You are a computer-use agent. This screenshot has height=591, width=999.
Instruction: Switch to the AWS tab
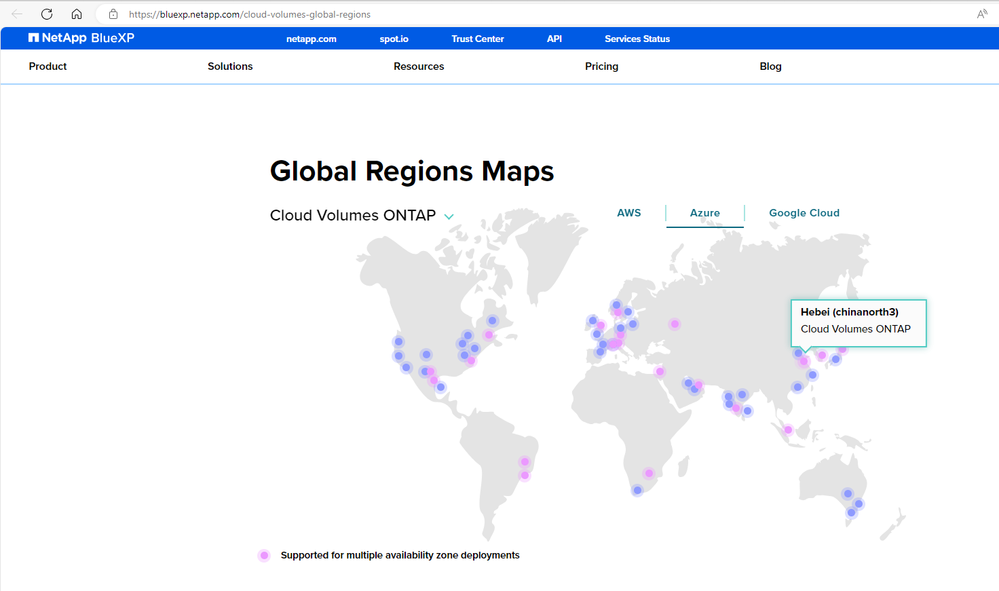[x=629, y=213]
